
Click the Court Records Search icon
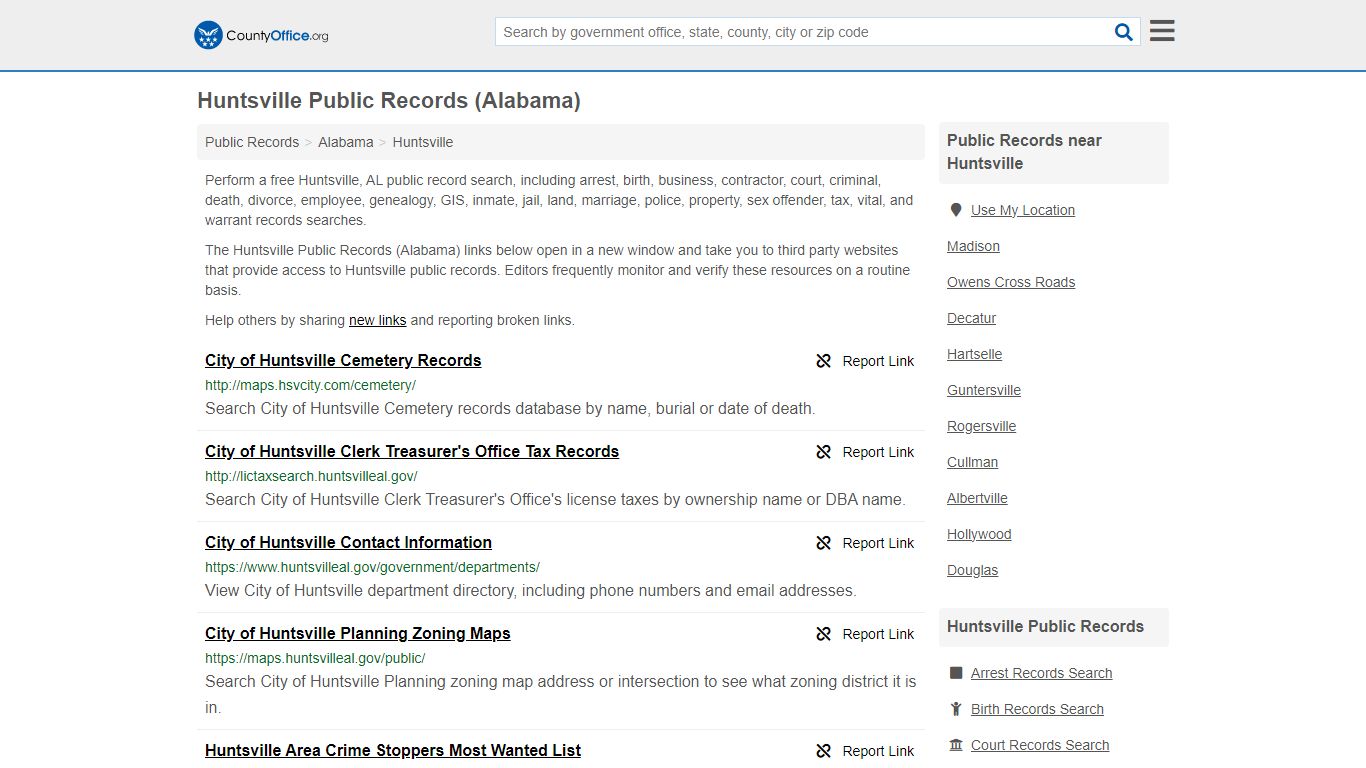coord(956,745)
